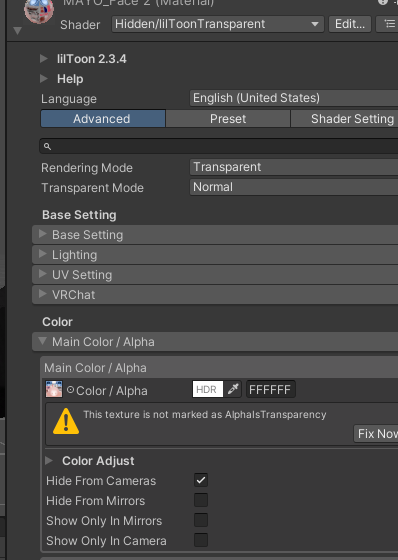Expand the Help foldout

tap(44, 79)
